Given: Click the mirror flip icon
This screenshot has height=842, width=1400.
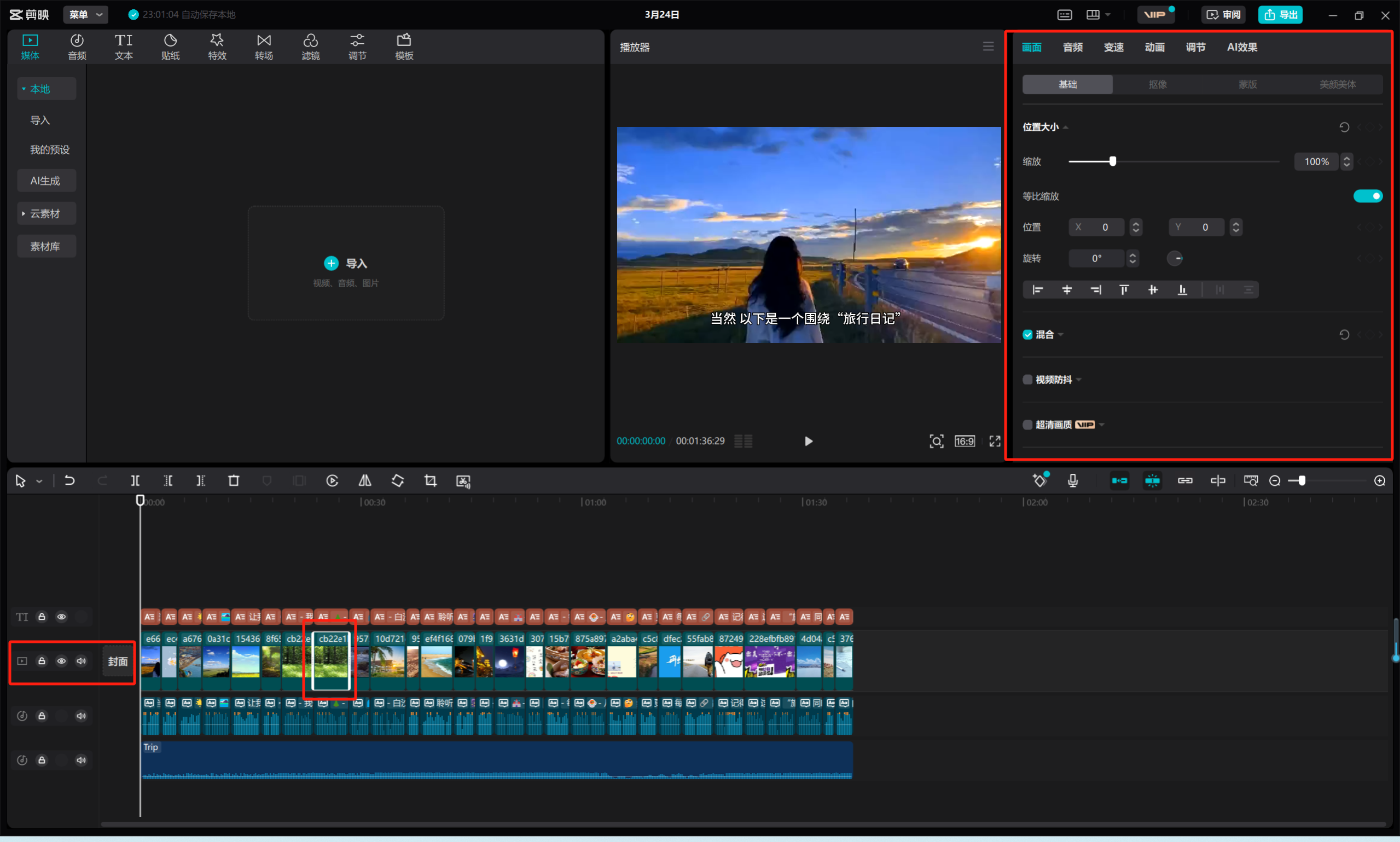Looking at the screenshot, I should pyautogui.click(x=365, y=481).
